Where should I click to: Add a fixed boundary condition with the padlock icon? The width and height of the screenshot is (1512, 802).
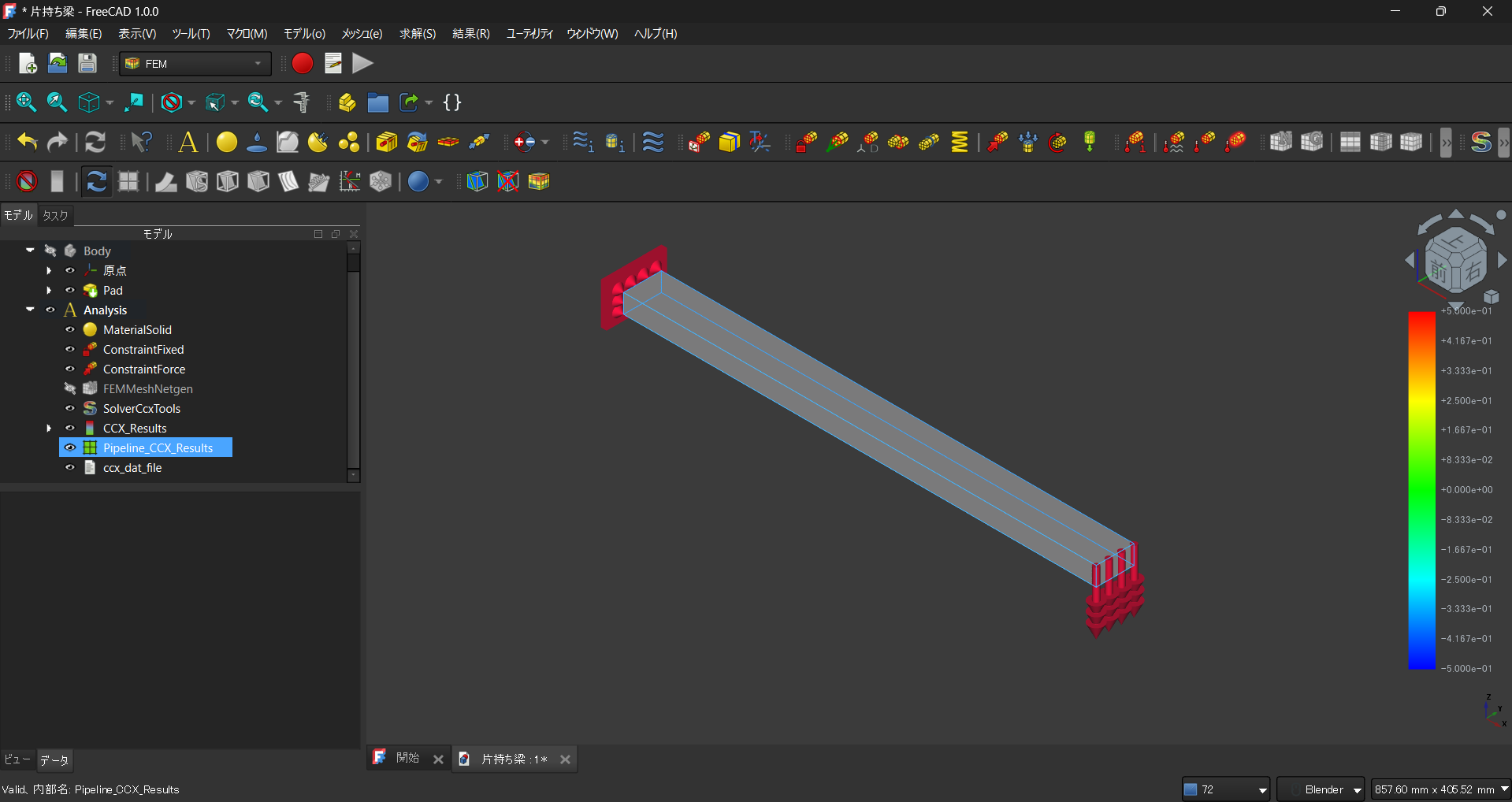click(x=806, y=142)
